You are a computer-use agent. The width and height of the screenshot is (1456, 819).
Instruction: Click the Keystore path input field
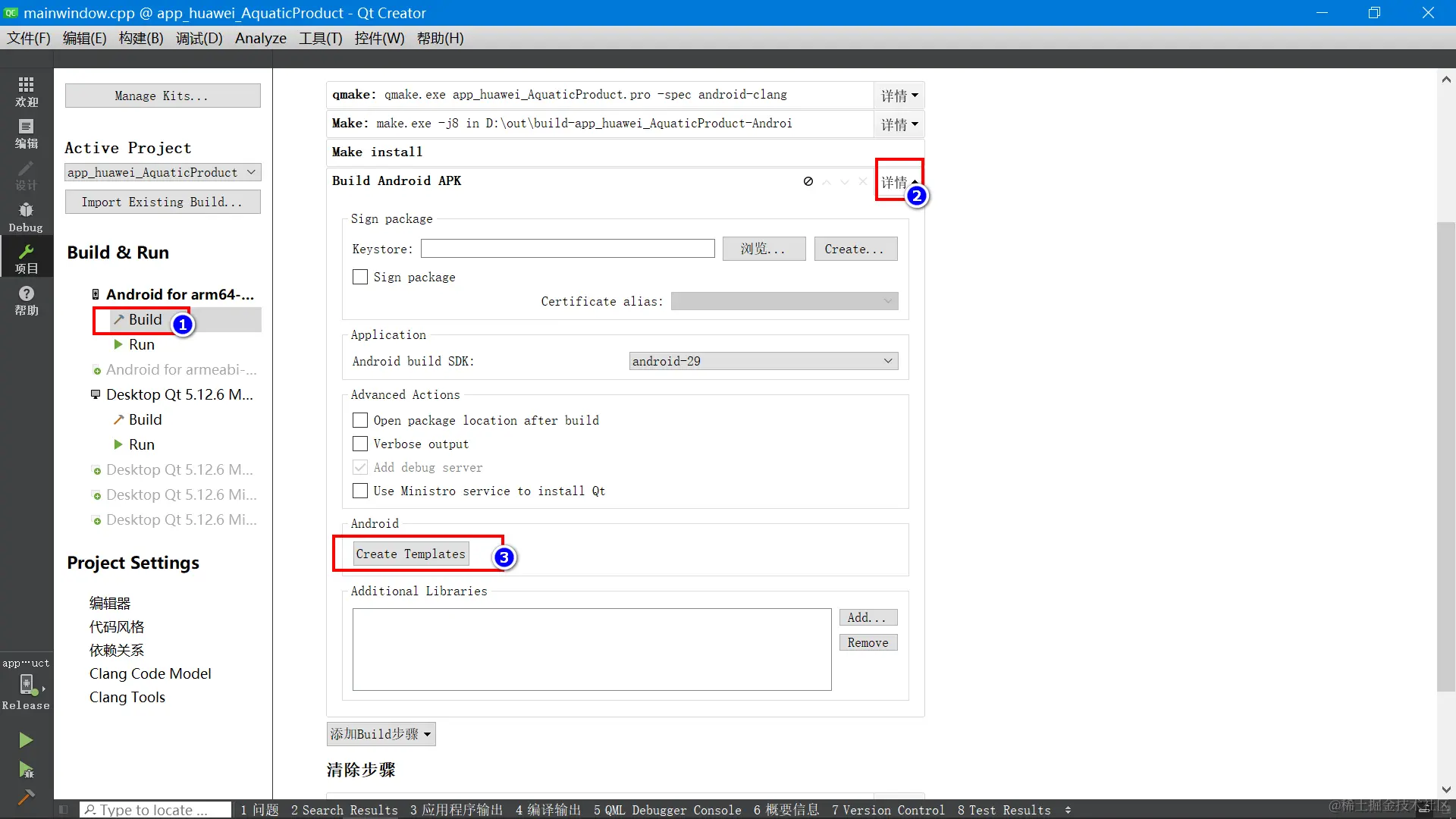567,249
